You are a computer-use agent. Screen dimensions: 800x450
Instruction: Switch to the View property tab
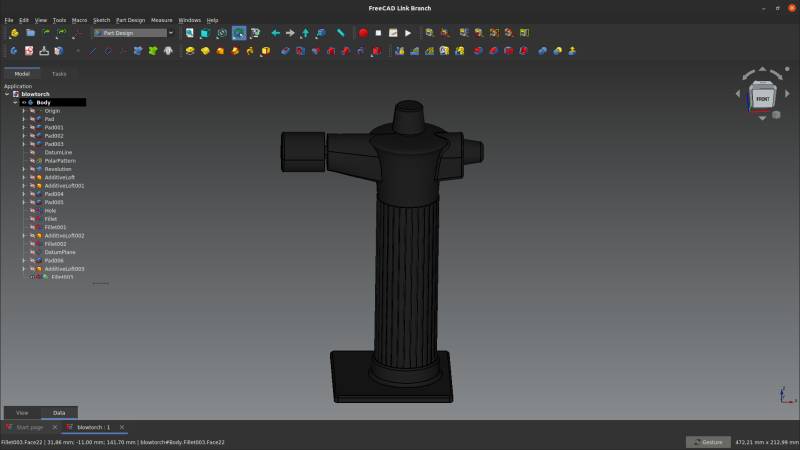click(x=22, y=413)
